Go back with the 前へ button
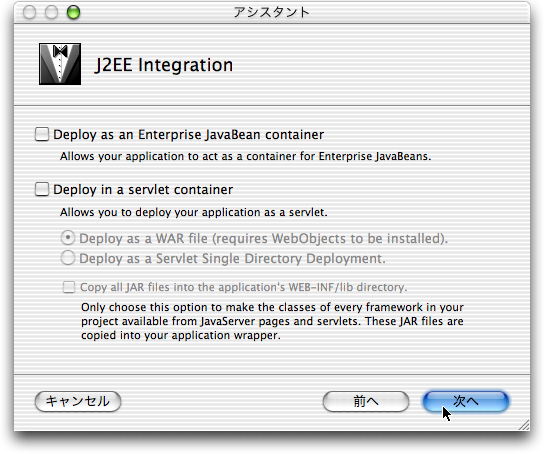The height and width of the screenshot is (454, 544). point(366,402)
